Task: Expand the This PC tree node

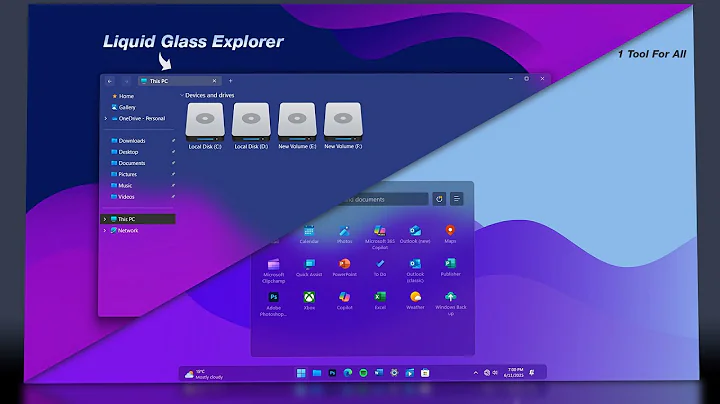Action: [x=105, y=219]
